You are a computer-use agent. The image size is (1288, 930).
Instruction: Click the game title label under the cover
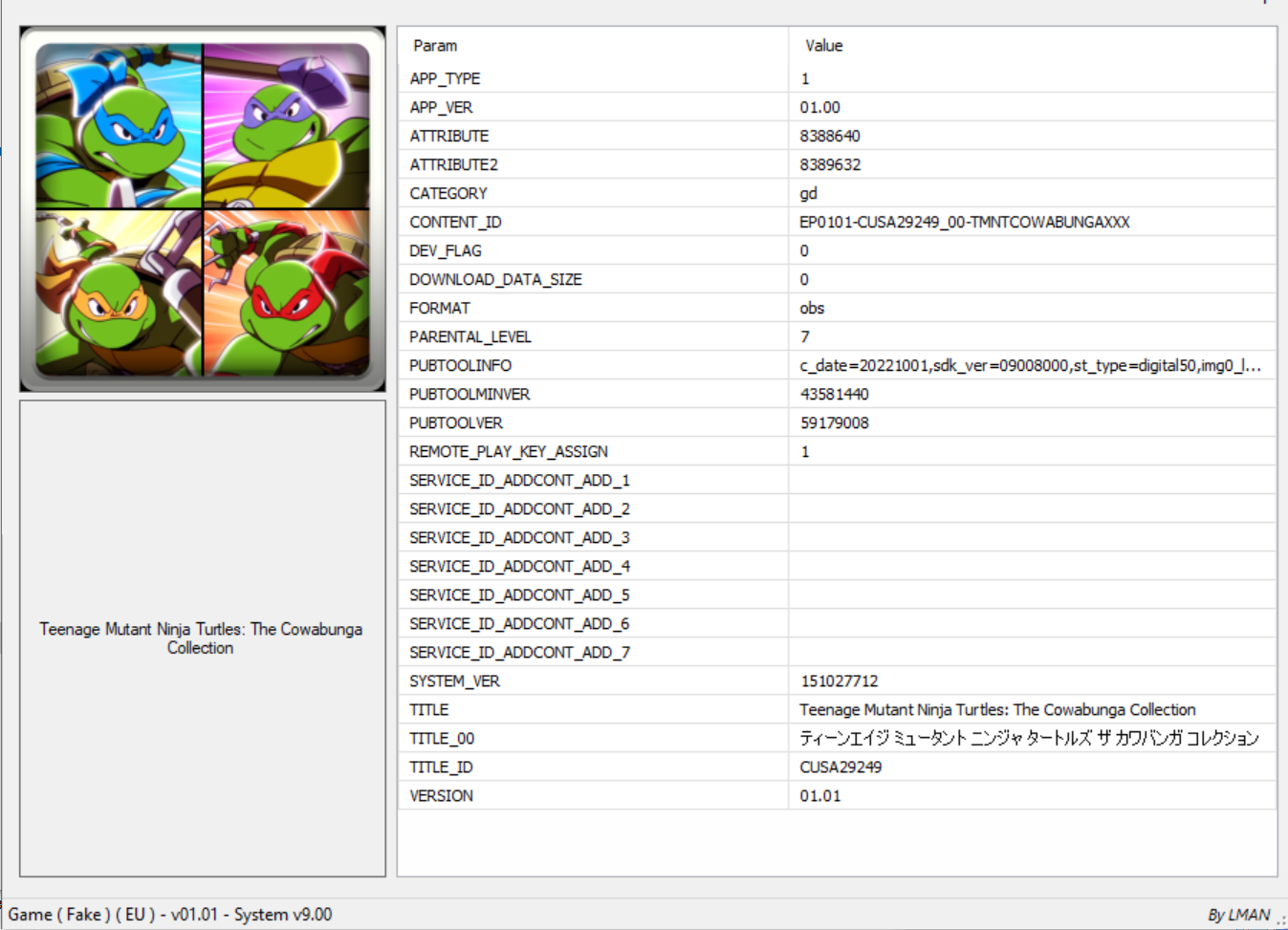tap(201, 638)
